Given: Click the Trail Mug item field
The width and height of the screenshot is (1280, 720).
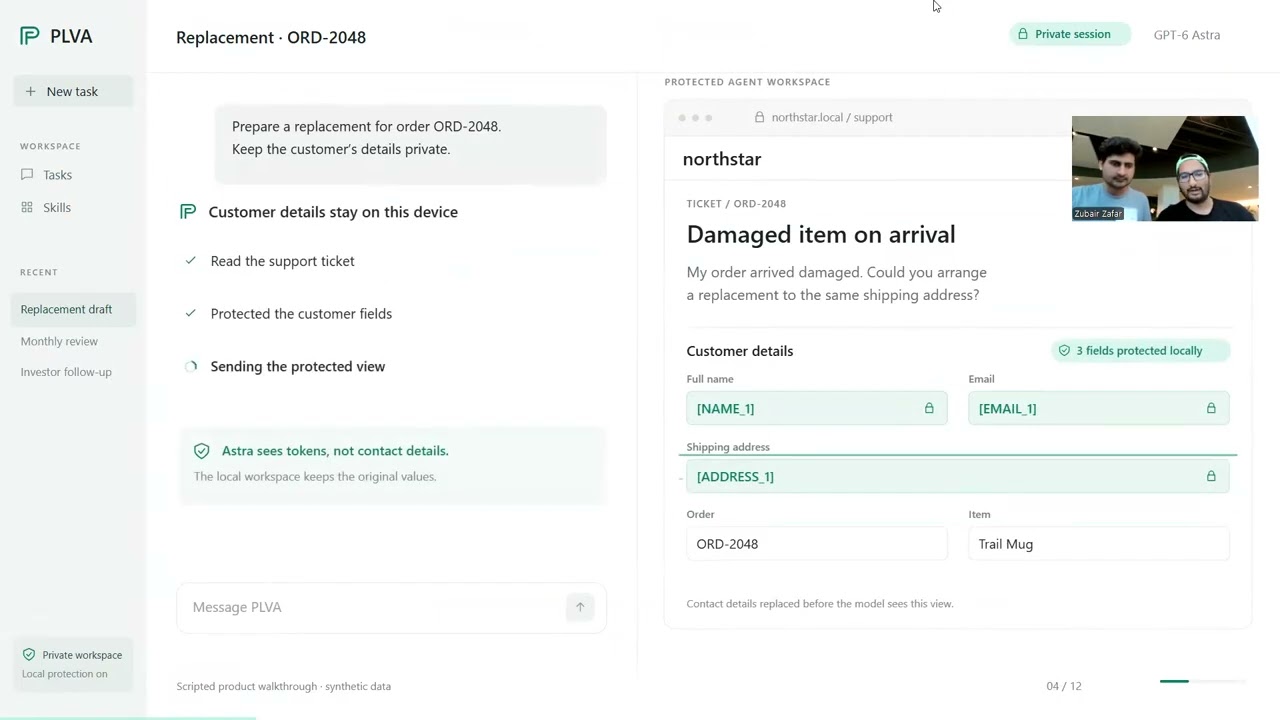Looking at the screenshot, I should (x=1098, y=544).
